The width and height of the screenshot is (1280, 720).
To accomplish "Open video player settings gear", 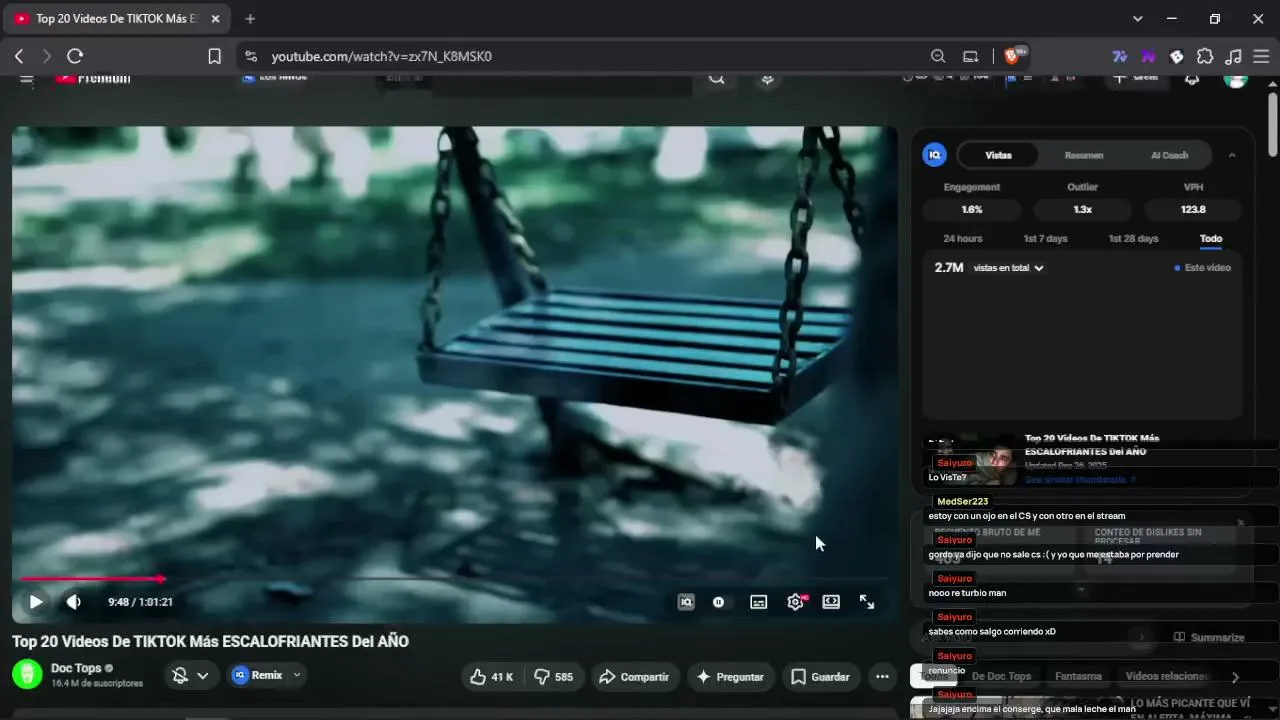I will coord(796,602).
